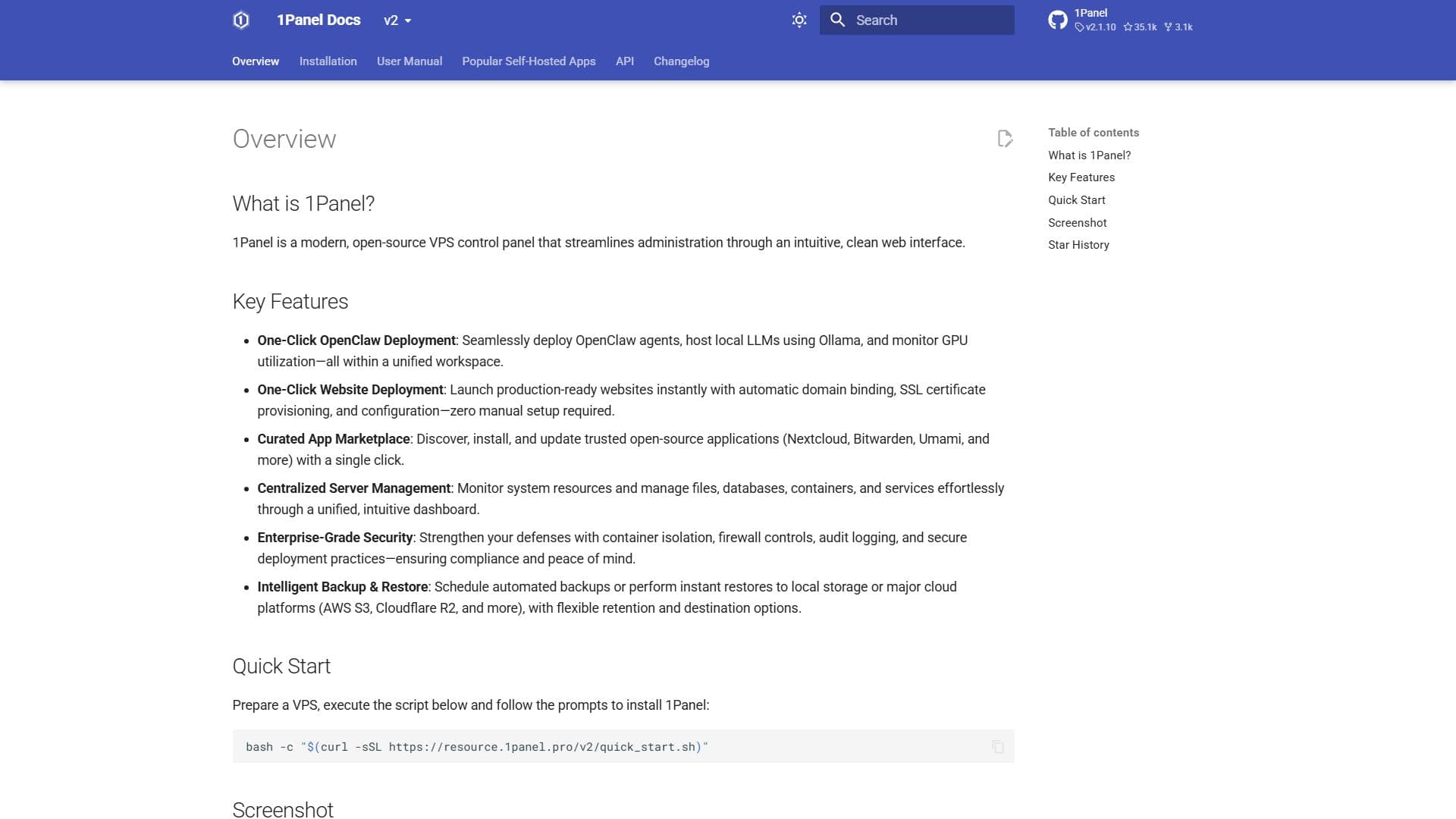This screenshot has width=1456, height=819.
Task: Open the v2 version selector dropdown
Action: [397, 20]
